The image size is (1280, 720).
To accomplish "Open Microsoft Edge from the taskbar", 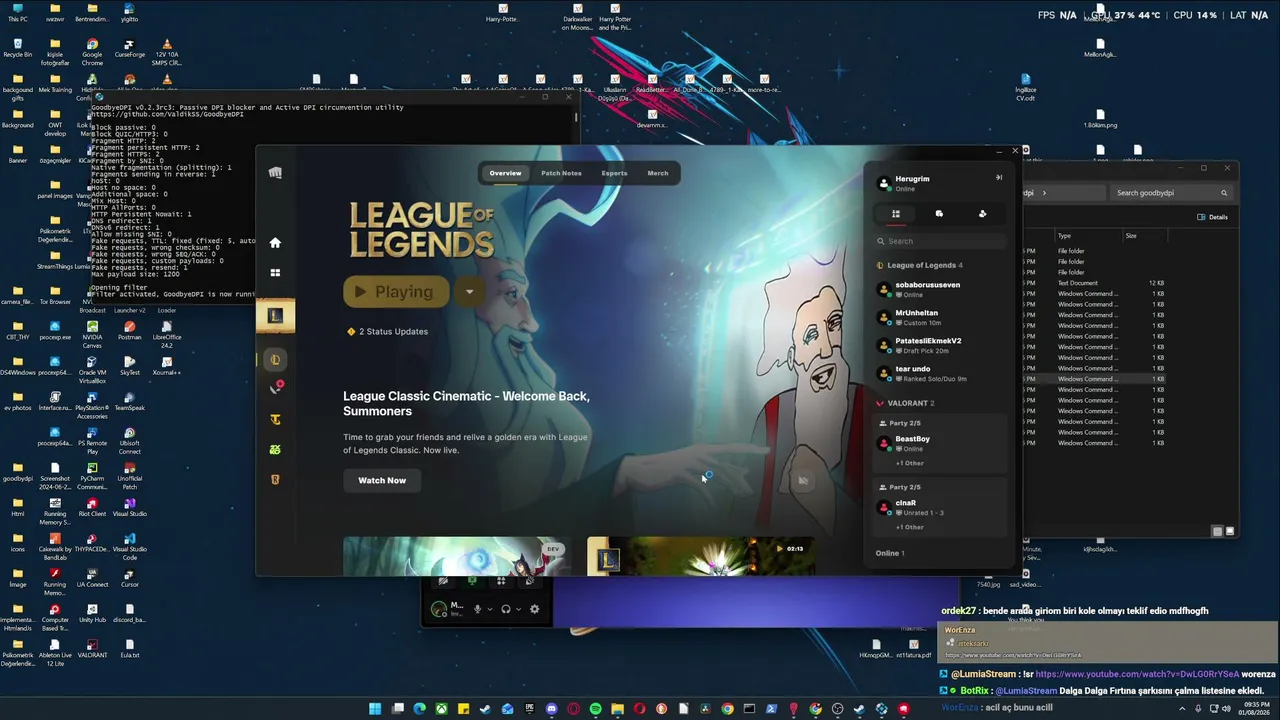I will click(x=419, y=709).
